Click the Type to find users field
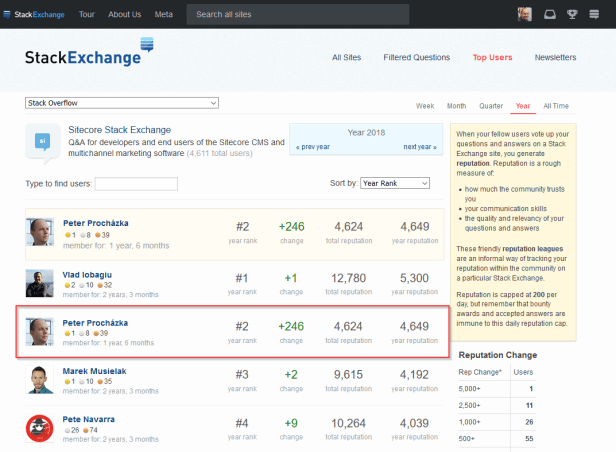 click(x=135, y=184)
